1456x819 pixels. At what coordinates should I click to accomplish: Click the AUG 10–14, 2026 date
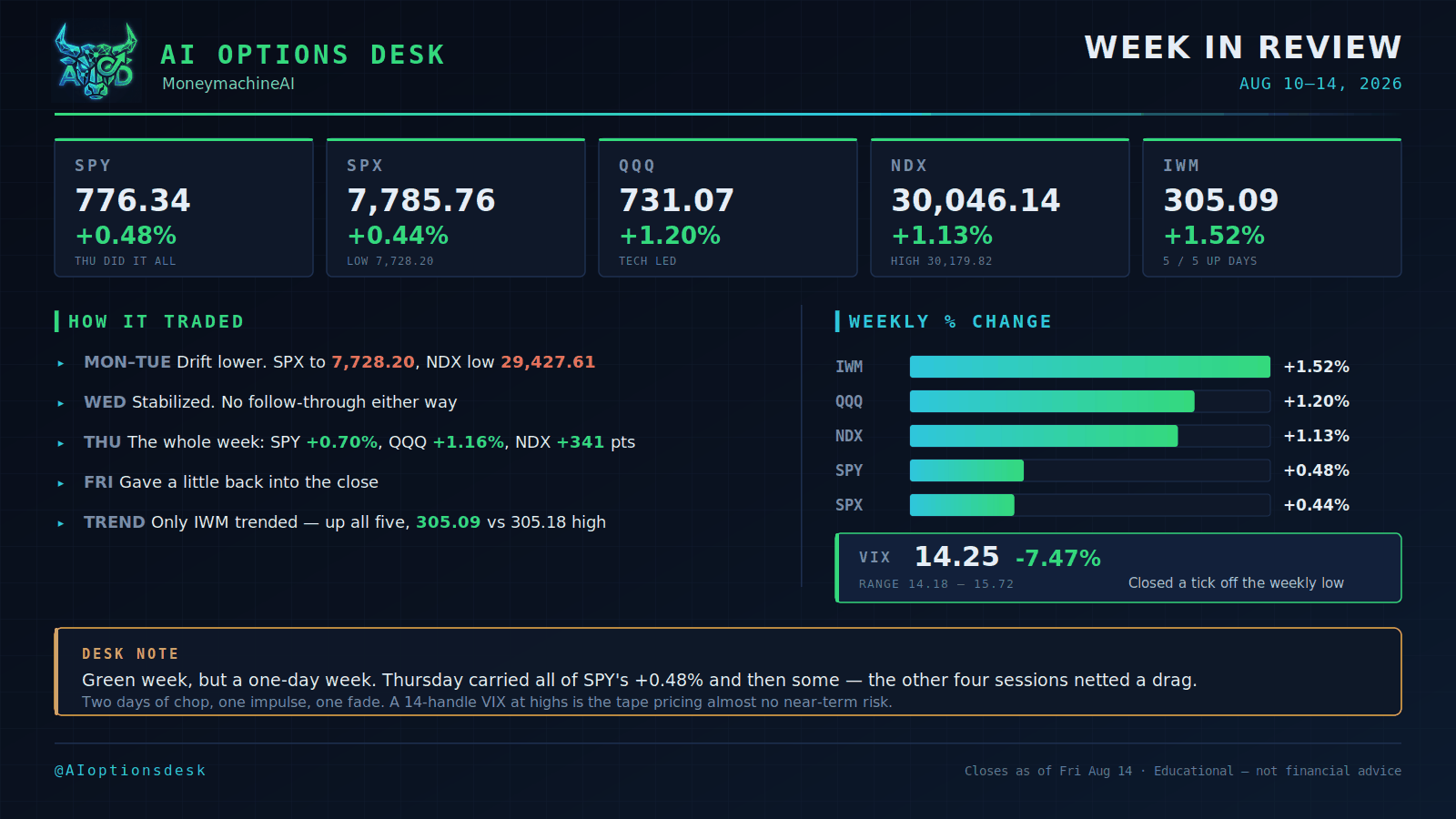(x=1320, y=84)
